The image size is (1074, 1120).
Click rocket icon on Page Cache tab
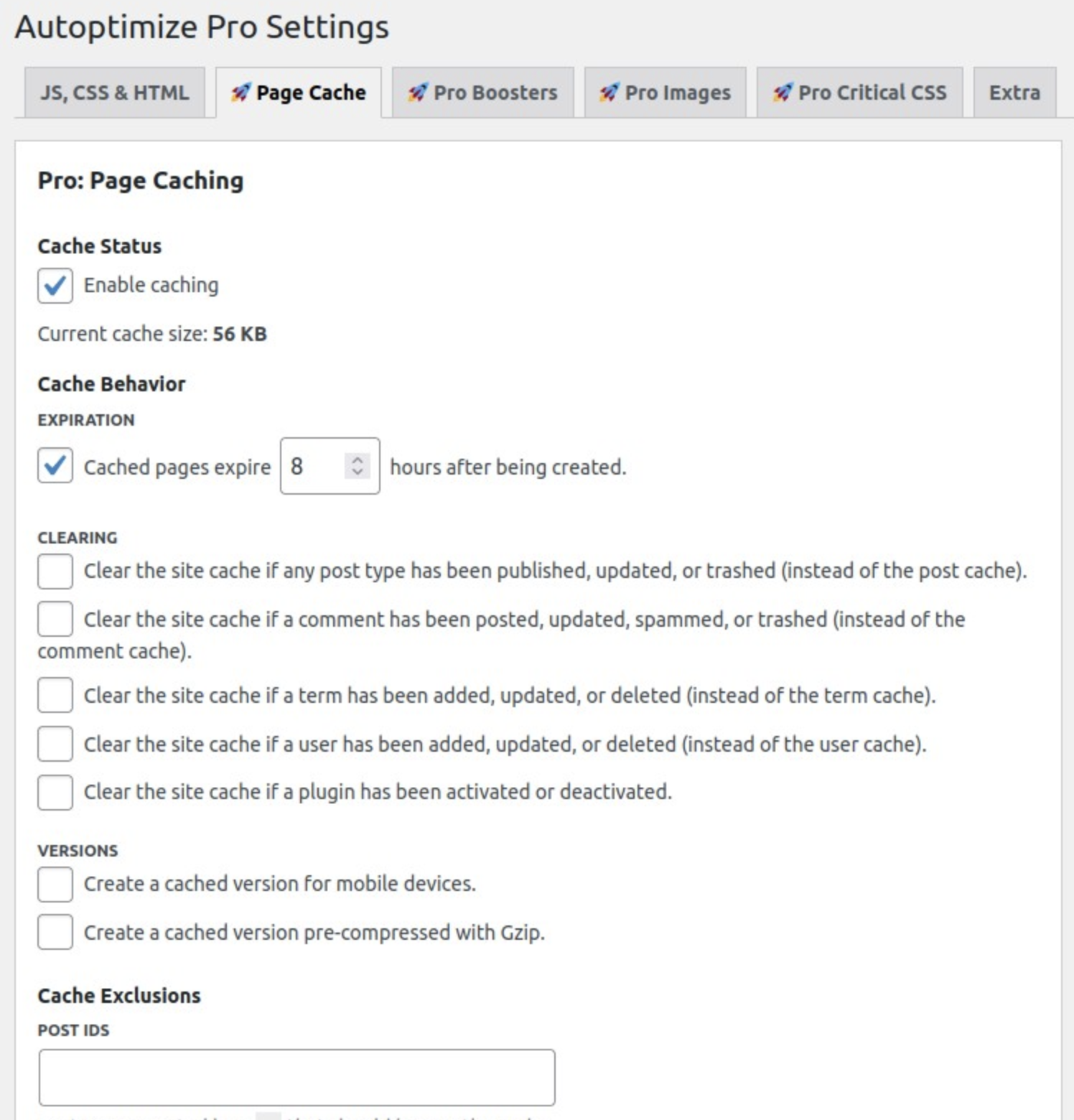pos(241,93)
